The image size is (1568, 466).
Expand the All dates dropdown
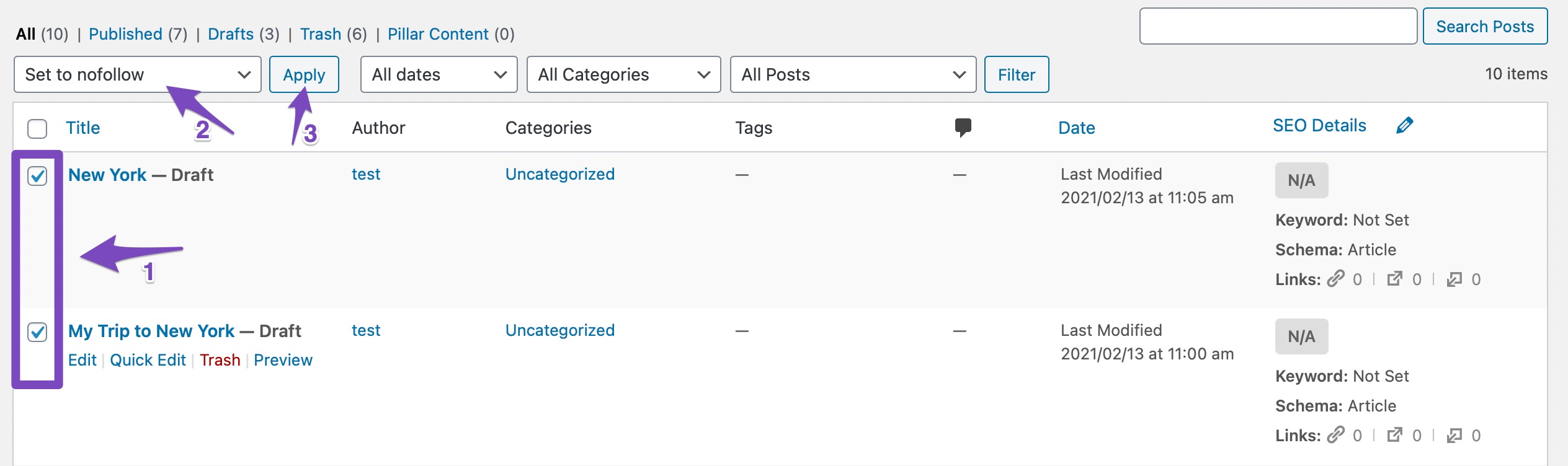[439, 75]
